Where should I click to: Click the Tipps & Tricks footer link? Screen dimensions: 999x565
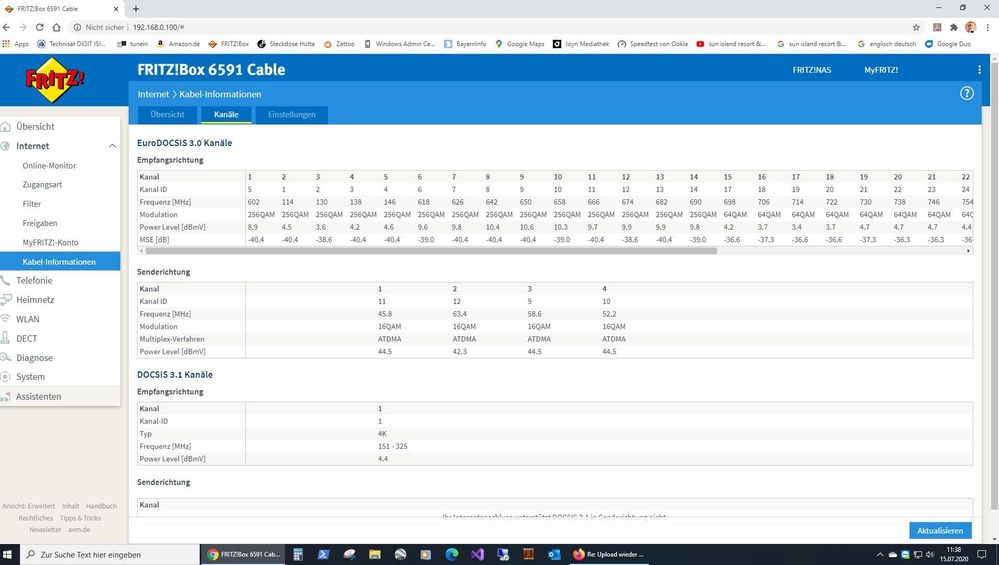[80, 518]
